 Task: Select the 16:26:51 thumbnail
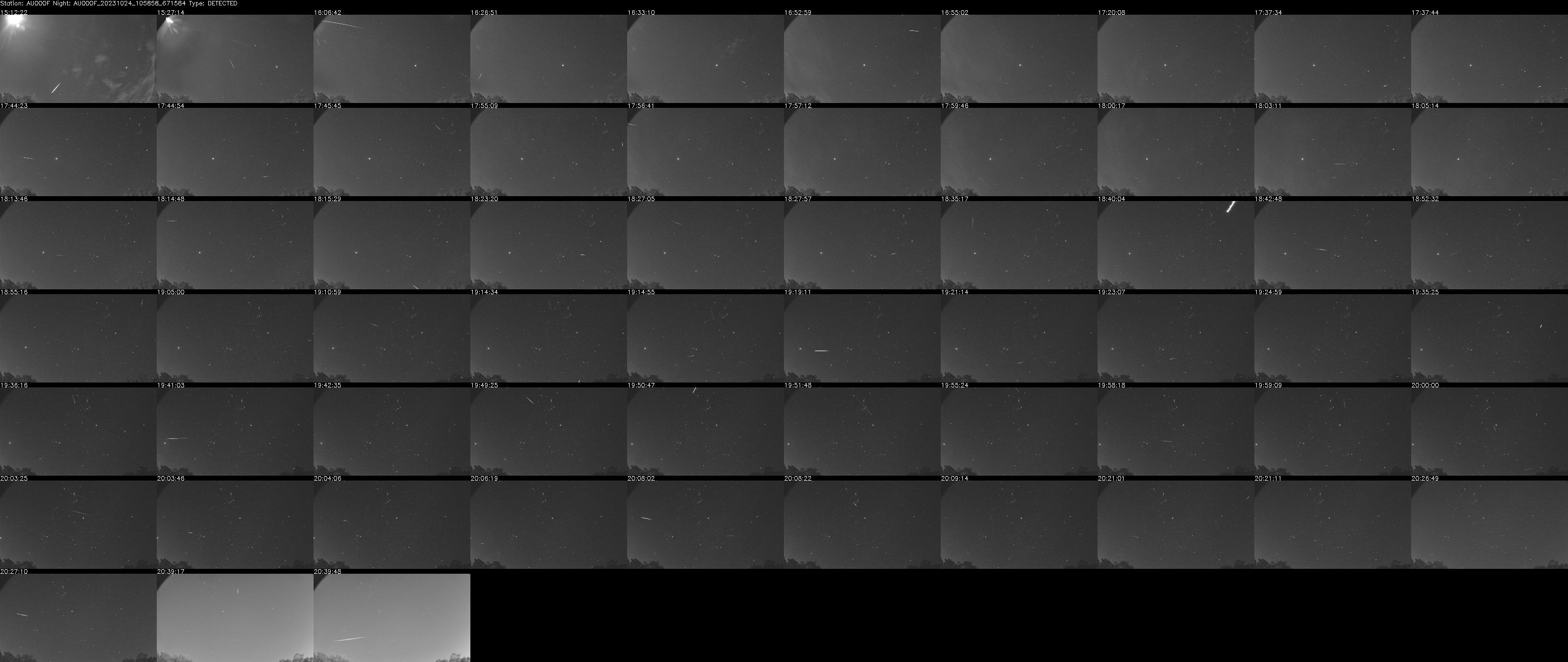548,58
